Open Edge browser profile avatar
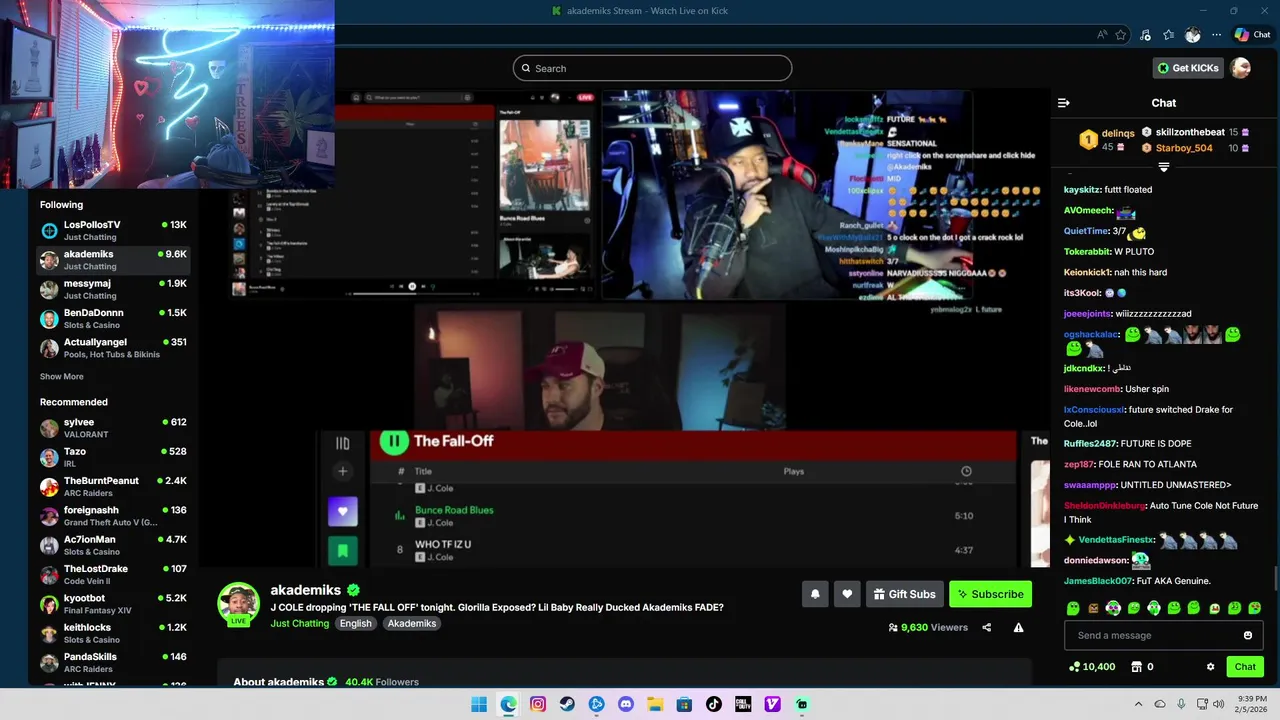Image resolution: width=1280 pixels, height=720 pixels. click(1192, 34)
